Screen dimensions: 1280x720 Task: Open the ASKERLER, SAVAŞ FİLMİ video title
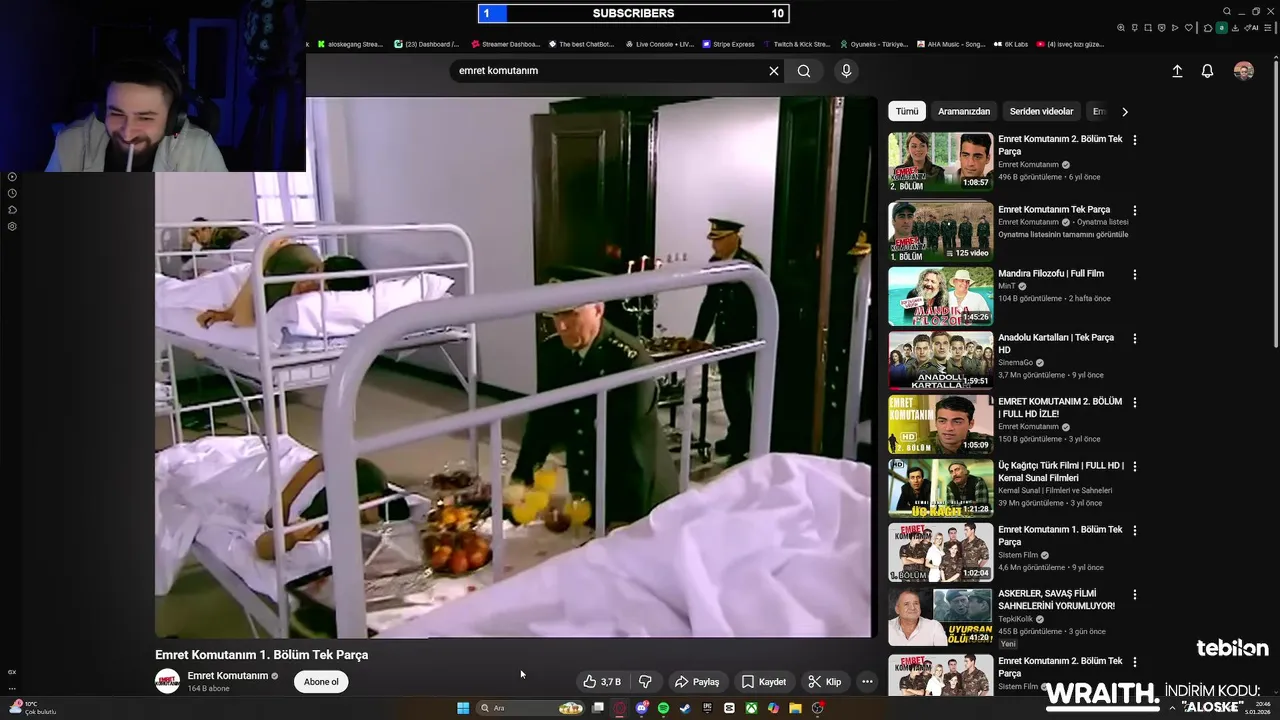click(x=1056, y=599)
